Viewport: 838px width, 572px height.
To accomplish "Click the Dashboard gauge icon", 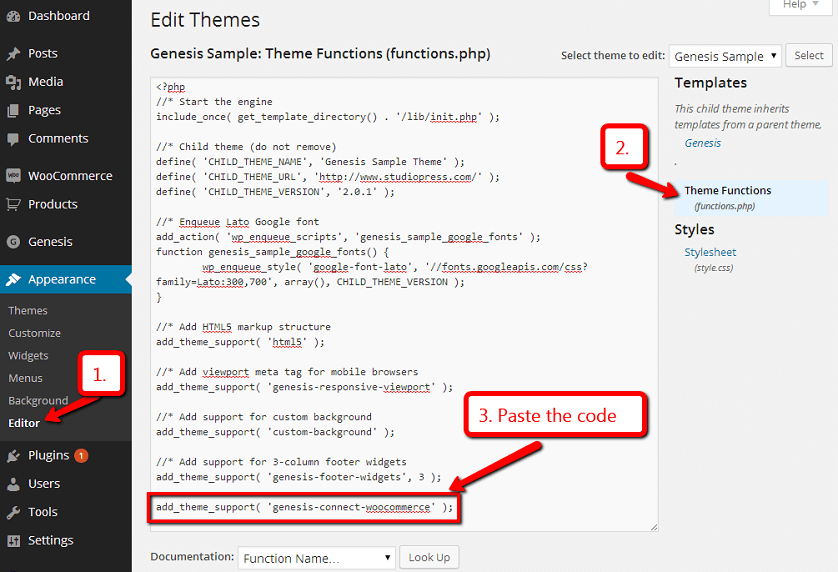I will [x=13, y=17].
